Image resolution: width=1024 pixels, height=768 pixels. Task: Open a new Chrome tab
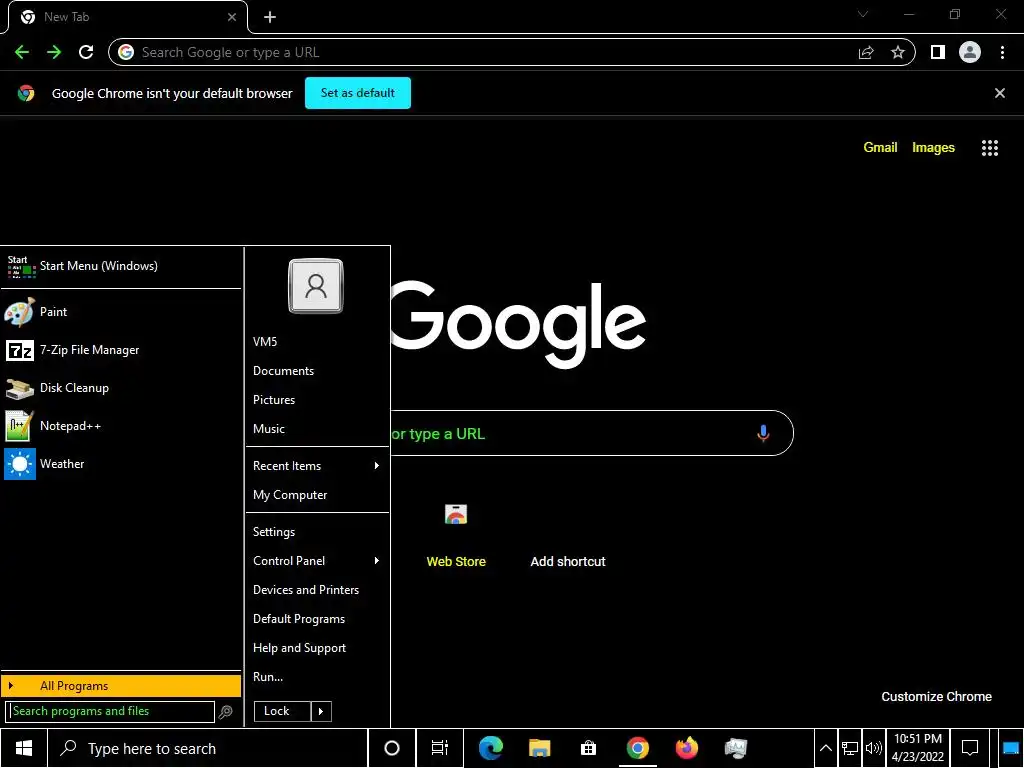[270, 18]
